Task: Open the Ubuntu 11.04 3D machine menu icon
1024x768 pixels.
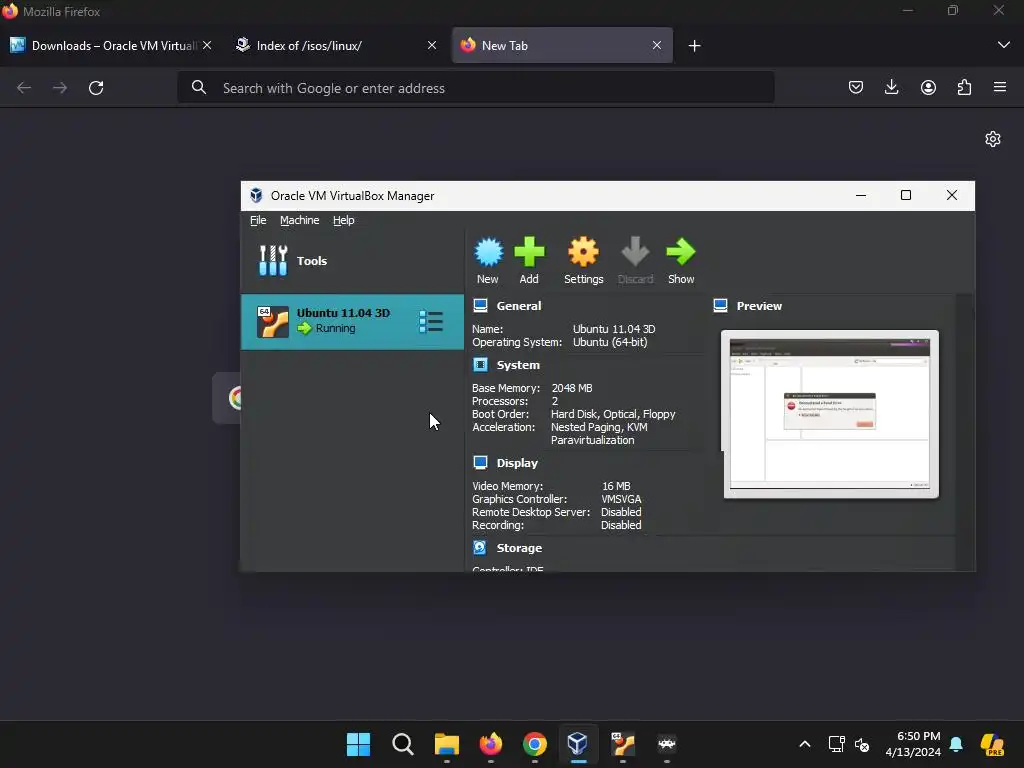Action: (x=431, y=321)
